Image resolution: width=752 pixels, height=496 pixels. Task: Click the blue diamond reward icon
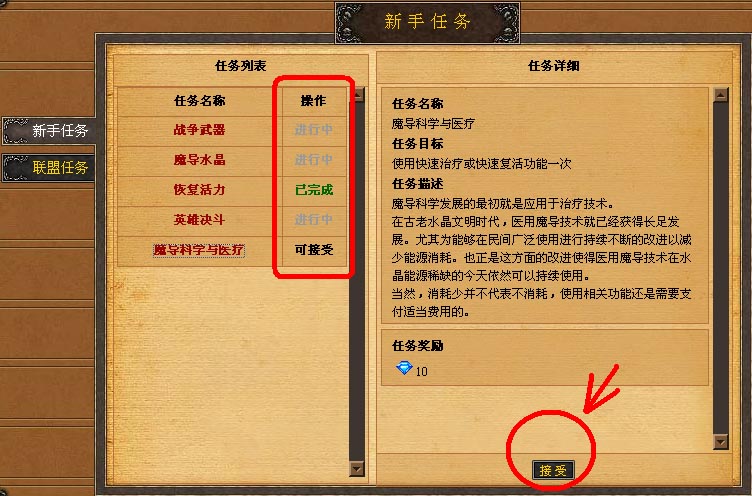pos(404,368)
